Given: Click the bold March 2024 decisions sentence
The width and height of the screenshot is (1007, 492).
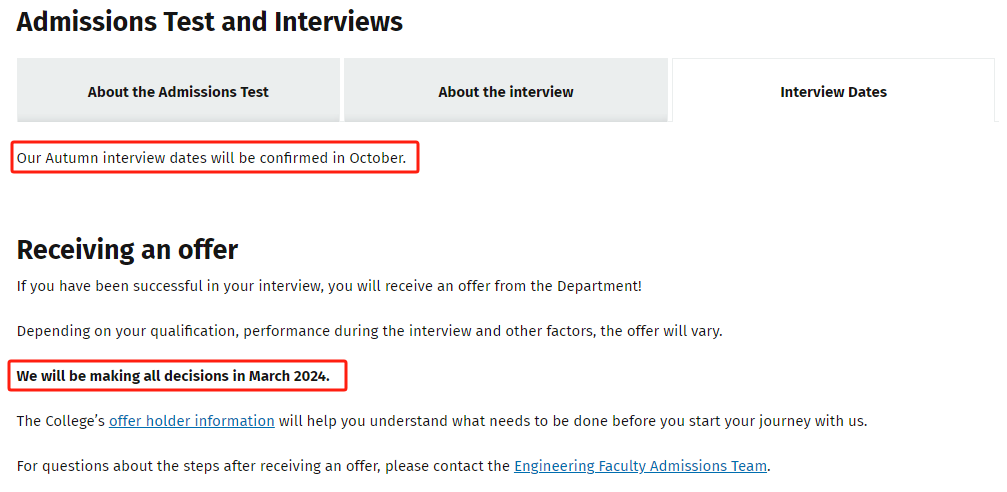Looking at the screenshot, I should (173, 376).
